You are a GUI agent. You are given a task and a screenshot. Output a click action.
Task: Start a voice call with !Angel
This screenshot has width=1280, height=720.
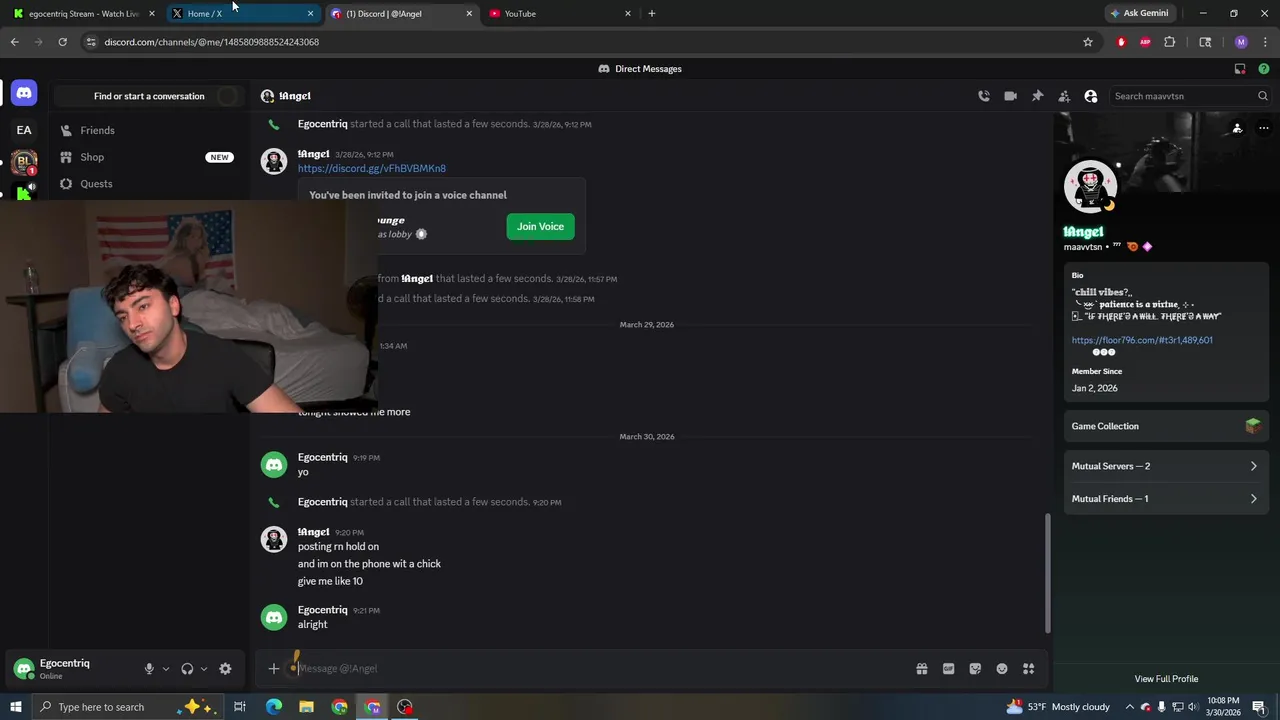point(984,96)
